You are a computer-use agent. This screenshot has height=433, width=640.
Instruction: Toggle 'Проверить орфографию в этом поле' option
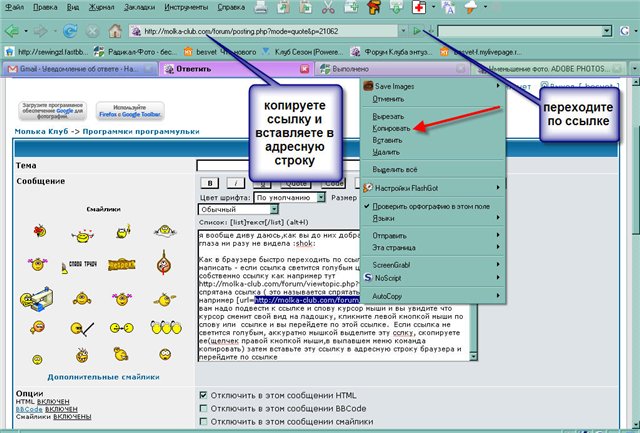(x=433, y=207)
